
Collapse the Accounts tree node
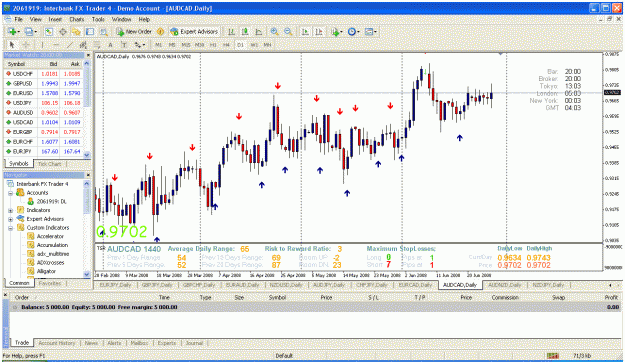pos(11,193)
